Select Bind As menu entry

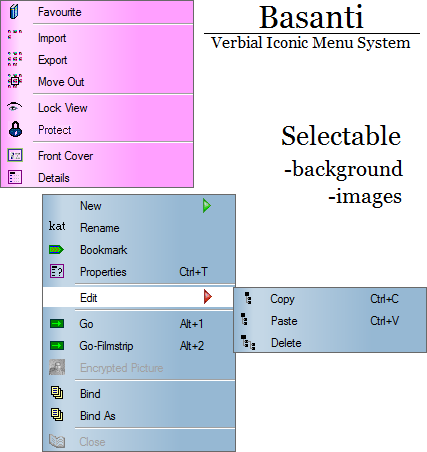point(139,416)
